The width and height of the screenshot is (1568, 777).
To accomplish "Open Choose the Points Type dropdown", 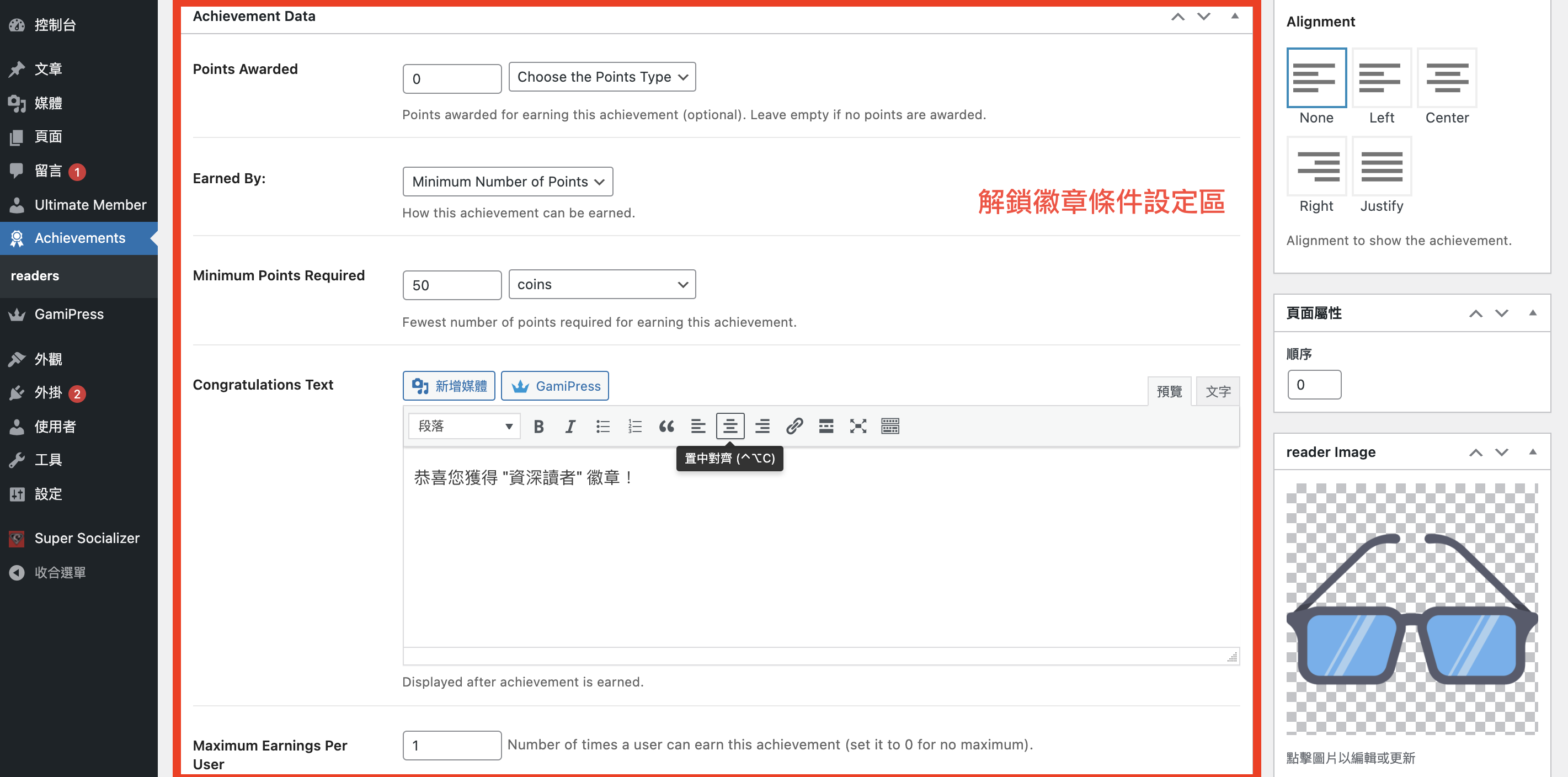I will tap(602, 77).
